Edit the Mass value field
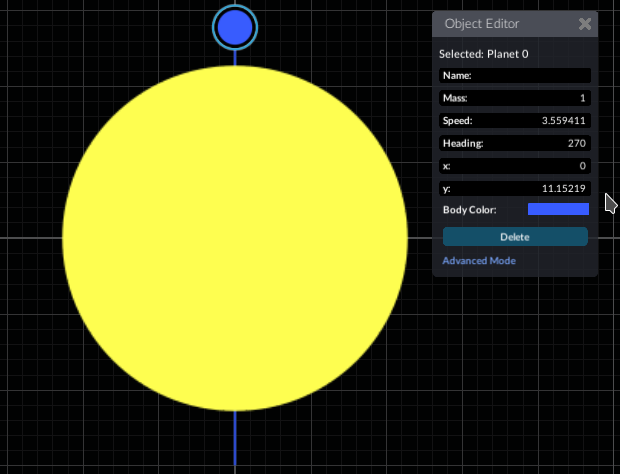The height and width of the screenshot is (474, 620). click(530, 98)
